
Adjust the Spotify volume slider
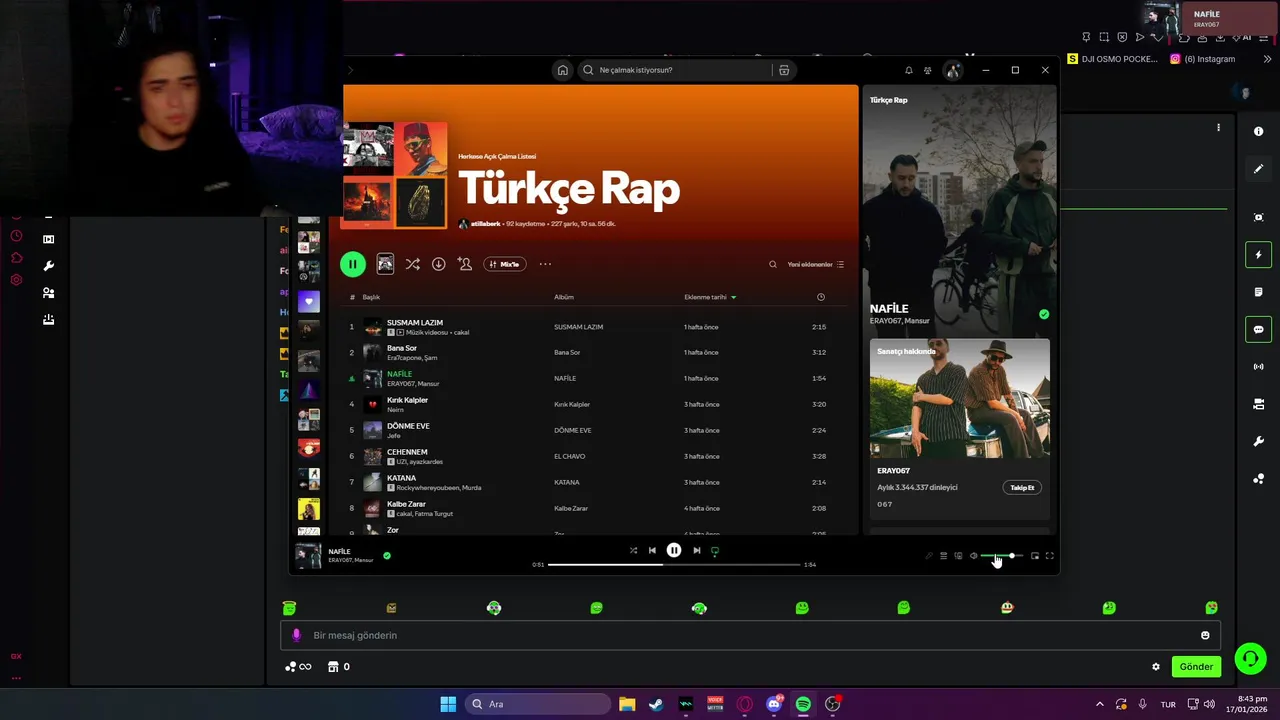(x=1002, y=556)
